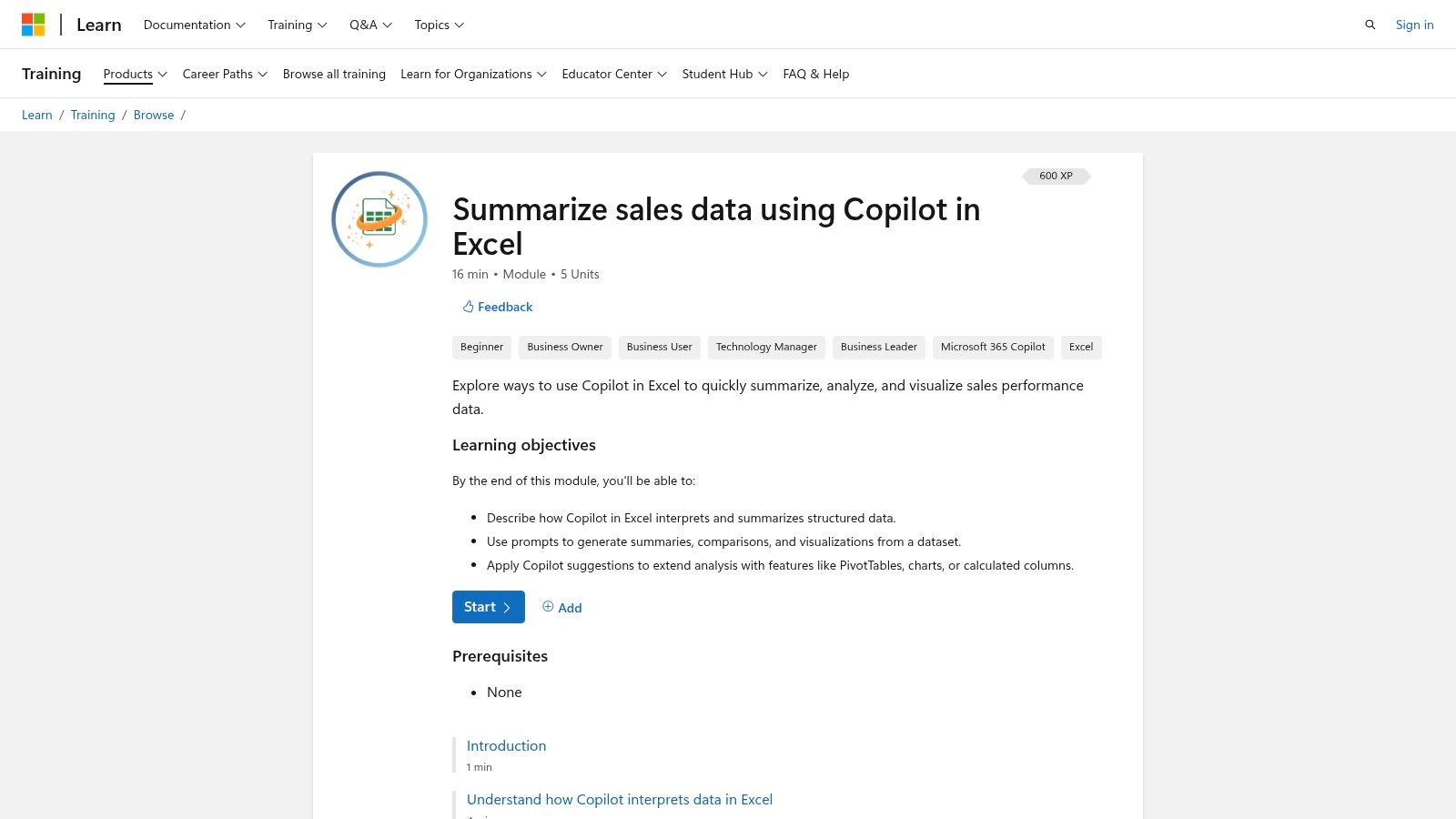Click the Start button chevron arrow
Image resolution: width=1456 pixels, height=819 pixels.
pos(506,607)
